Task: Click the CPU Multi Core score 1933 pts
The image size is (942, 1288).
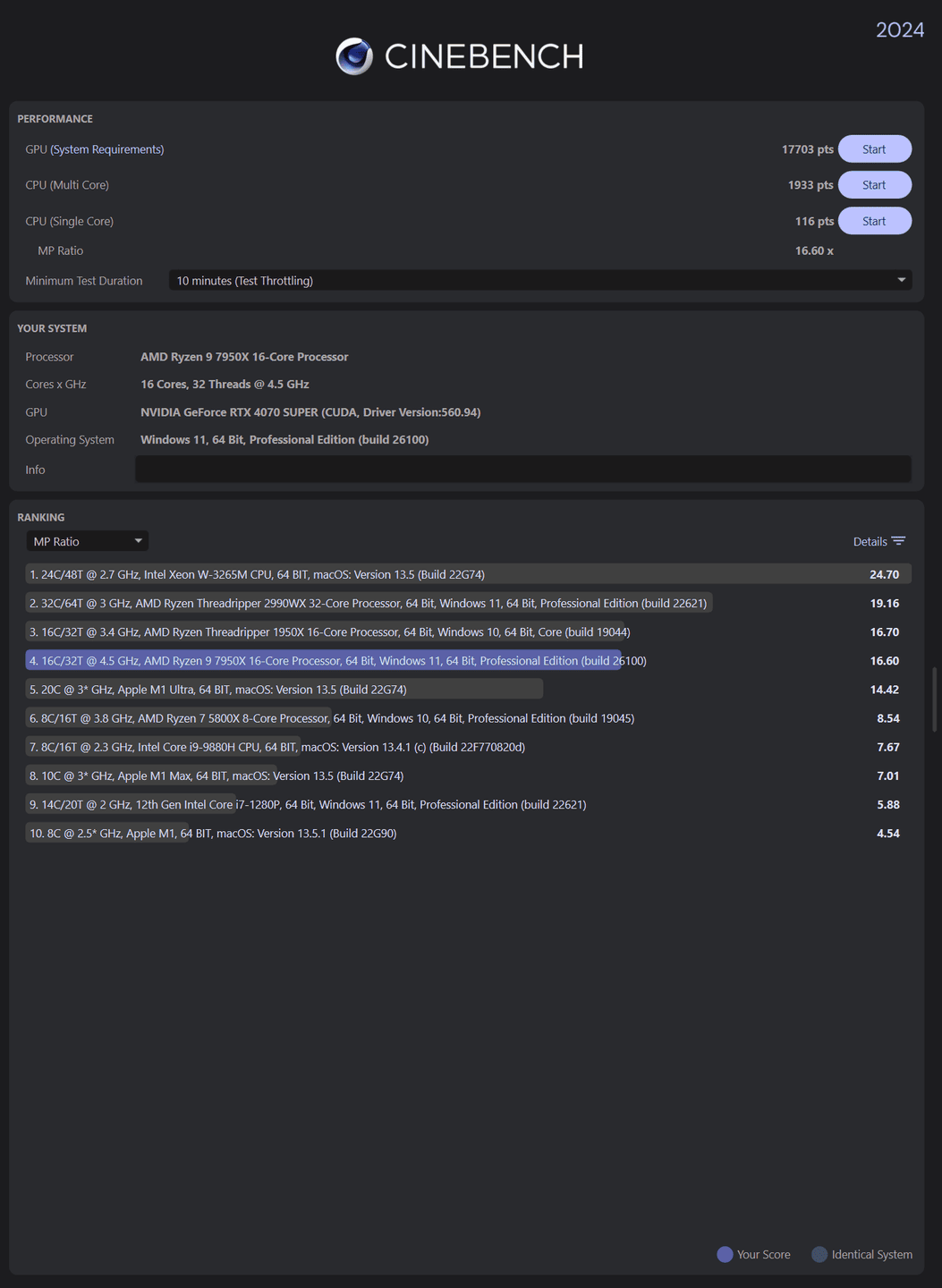Action: (x=810, y=185)
